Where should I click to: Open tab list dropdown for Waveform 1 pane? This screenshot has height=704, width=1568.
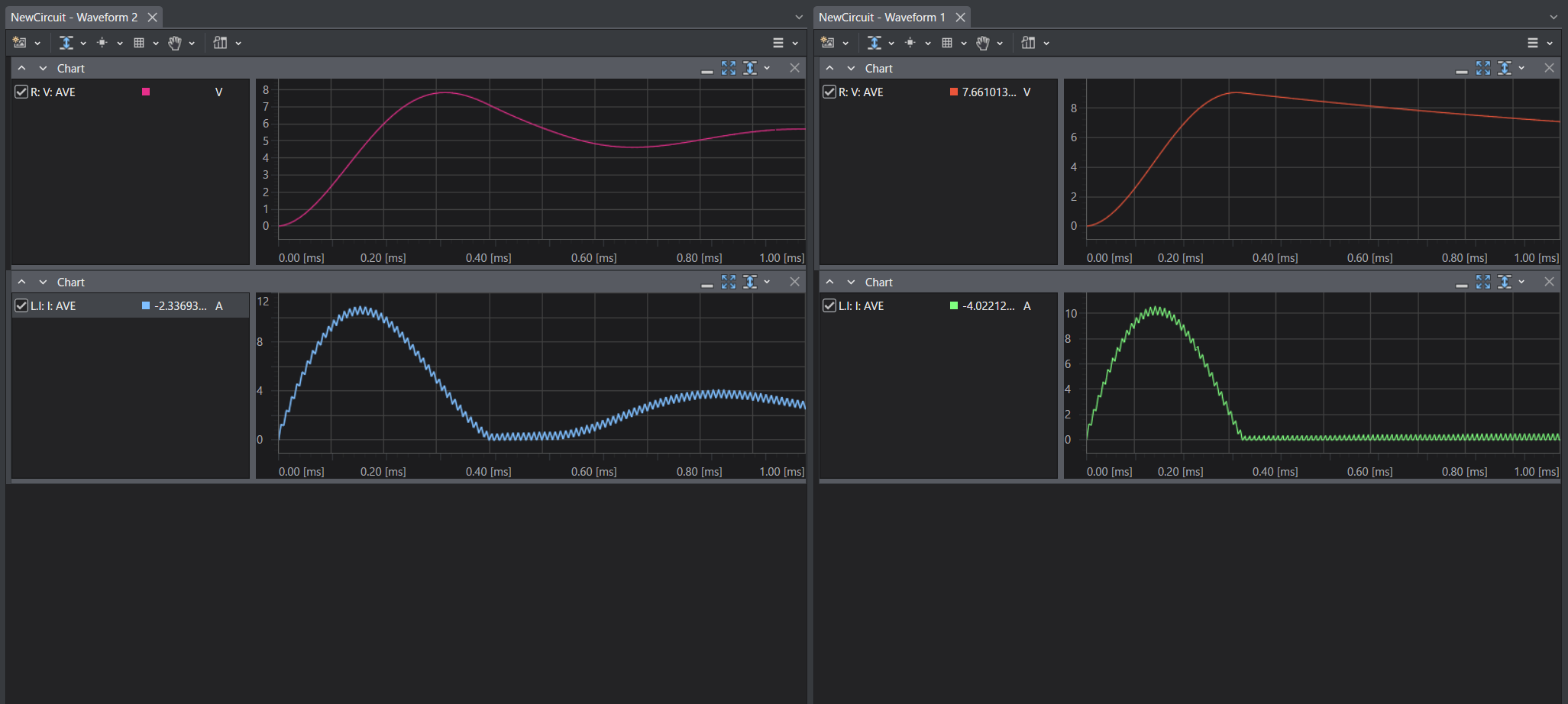click(x=1553, y=17)
